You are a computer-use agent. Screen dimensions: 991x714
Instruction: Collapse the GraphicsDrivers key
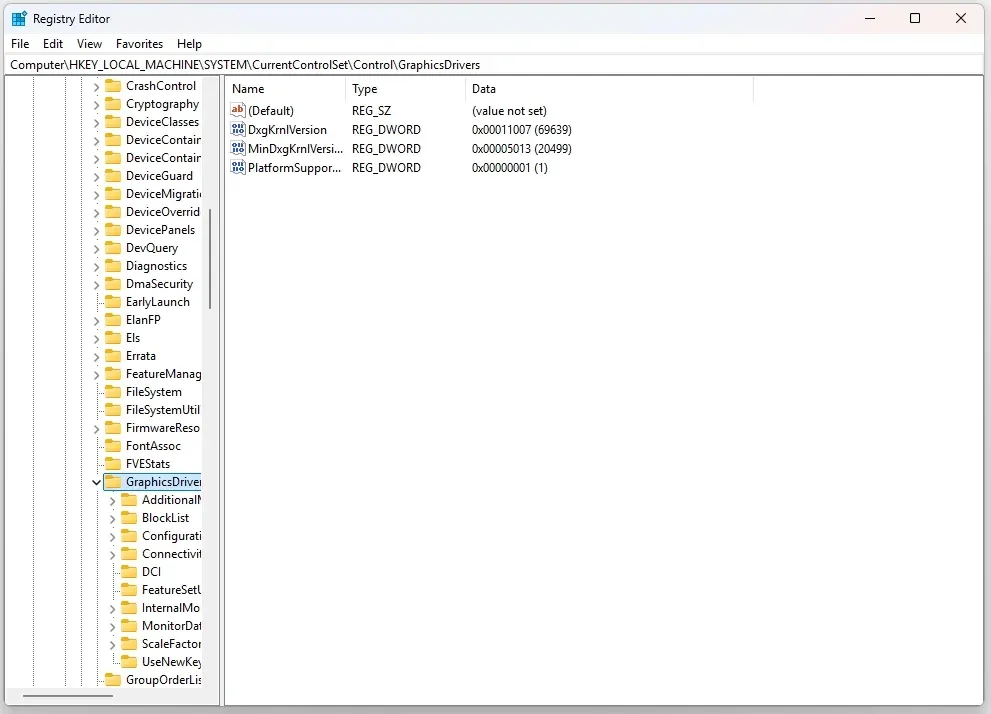[x=96, y=482]
